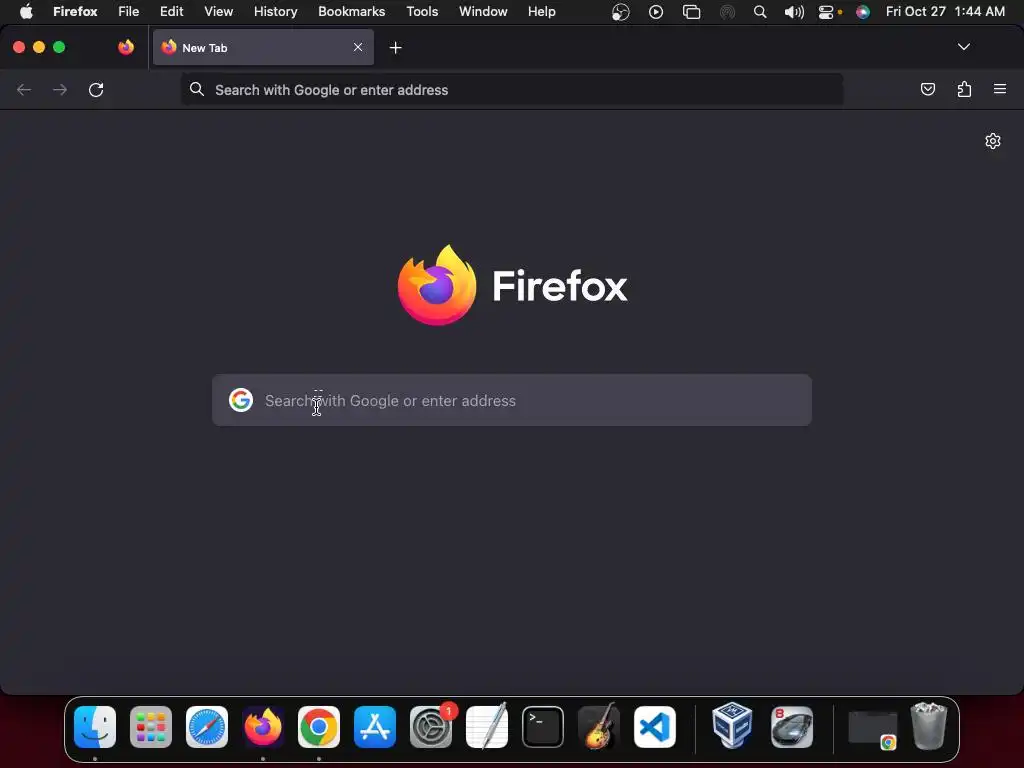Open the racing car game in Dock

(x=792, y=727)
